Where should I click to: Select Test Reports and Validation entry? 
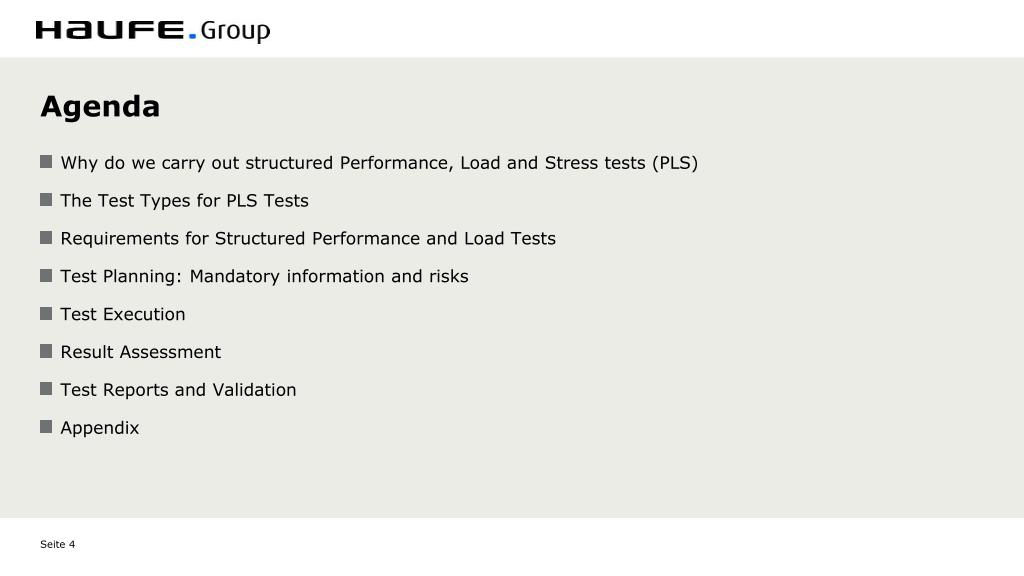click(x=178, y=390)
